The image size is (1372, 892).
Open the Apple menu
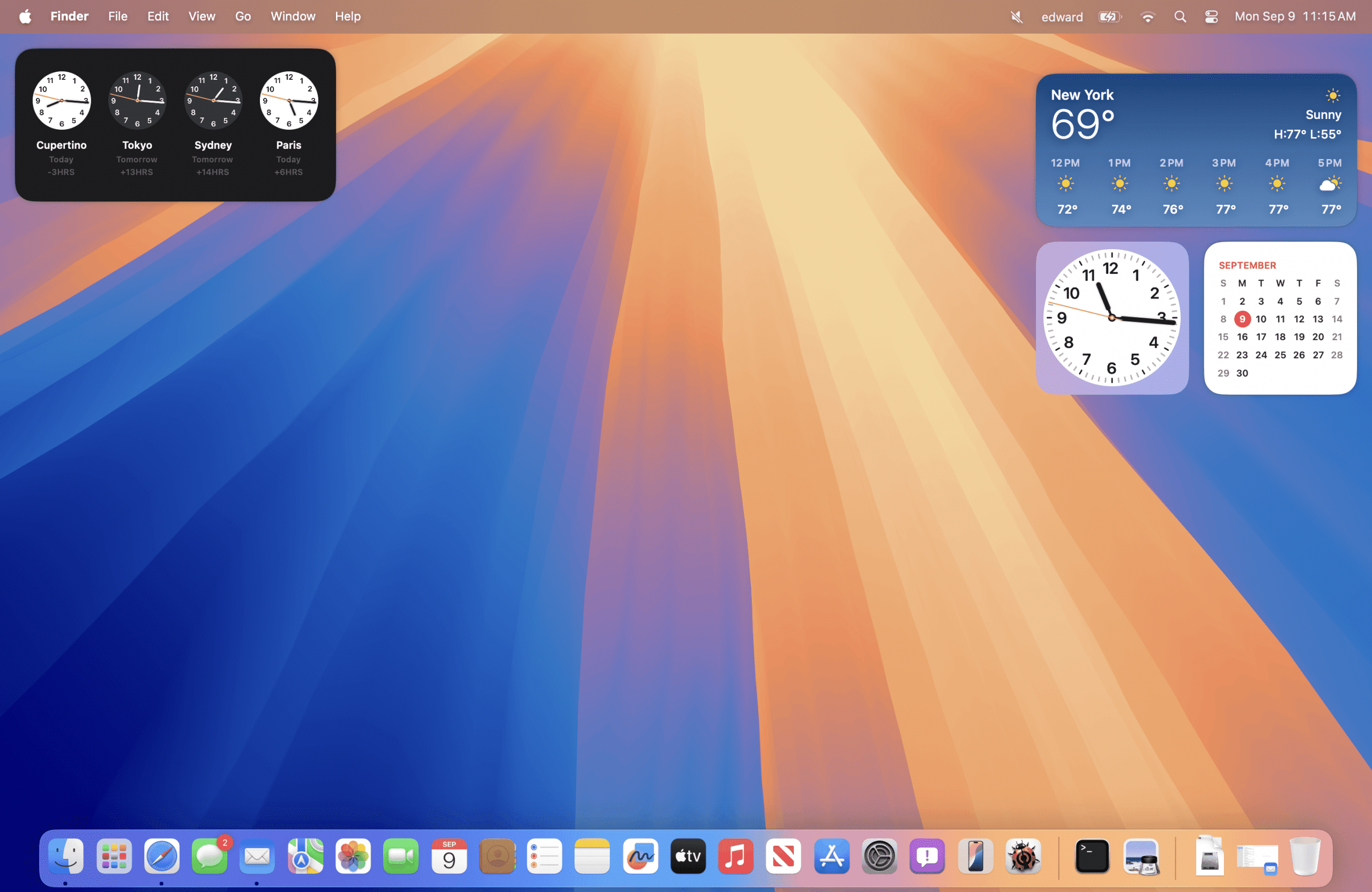point(25,16)
